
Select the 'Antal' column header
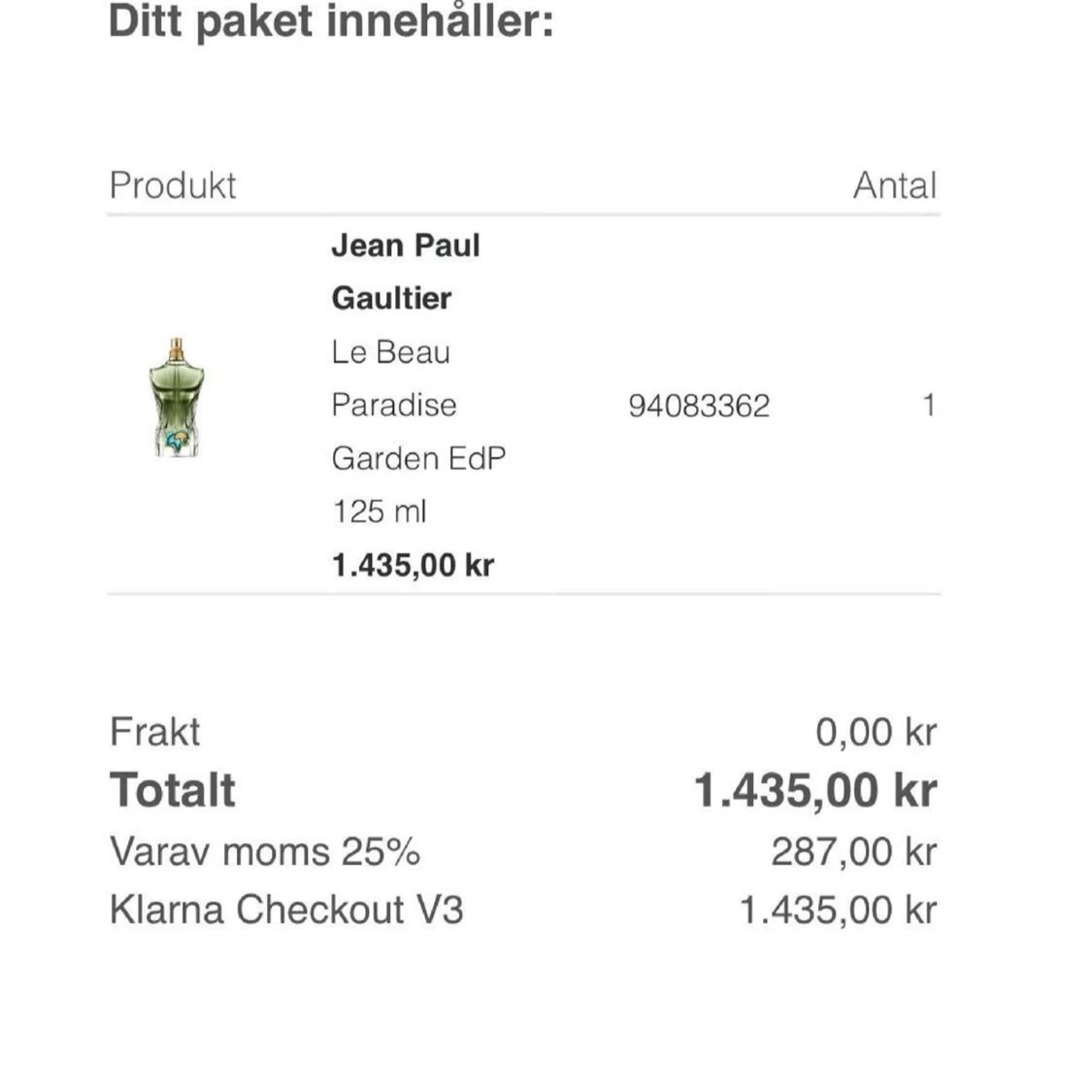click(894, 185)
